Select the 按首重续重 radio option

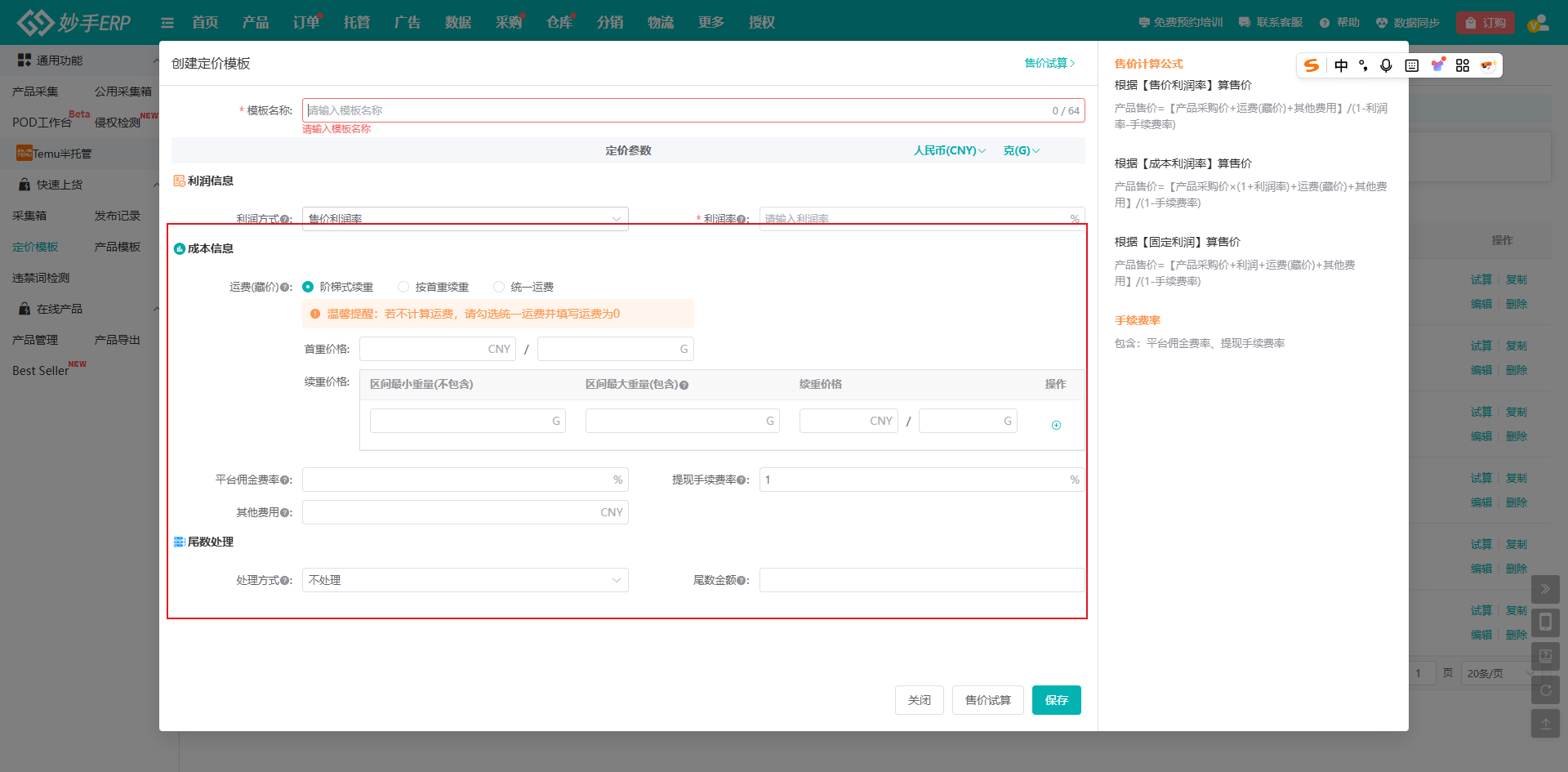pos(403,287)
